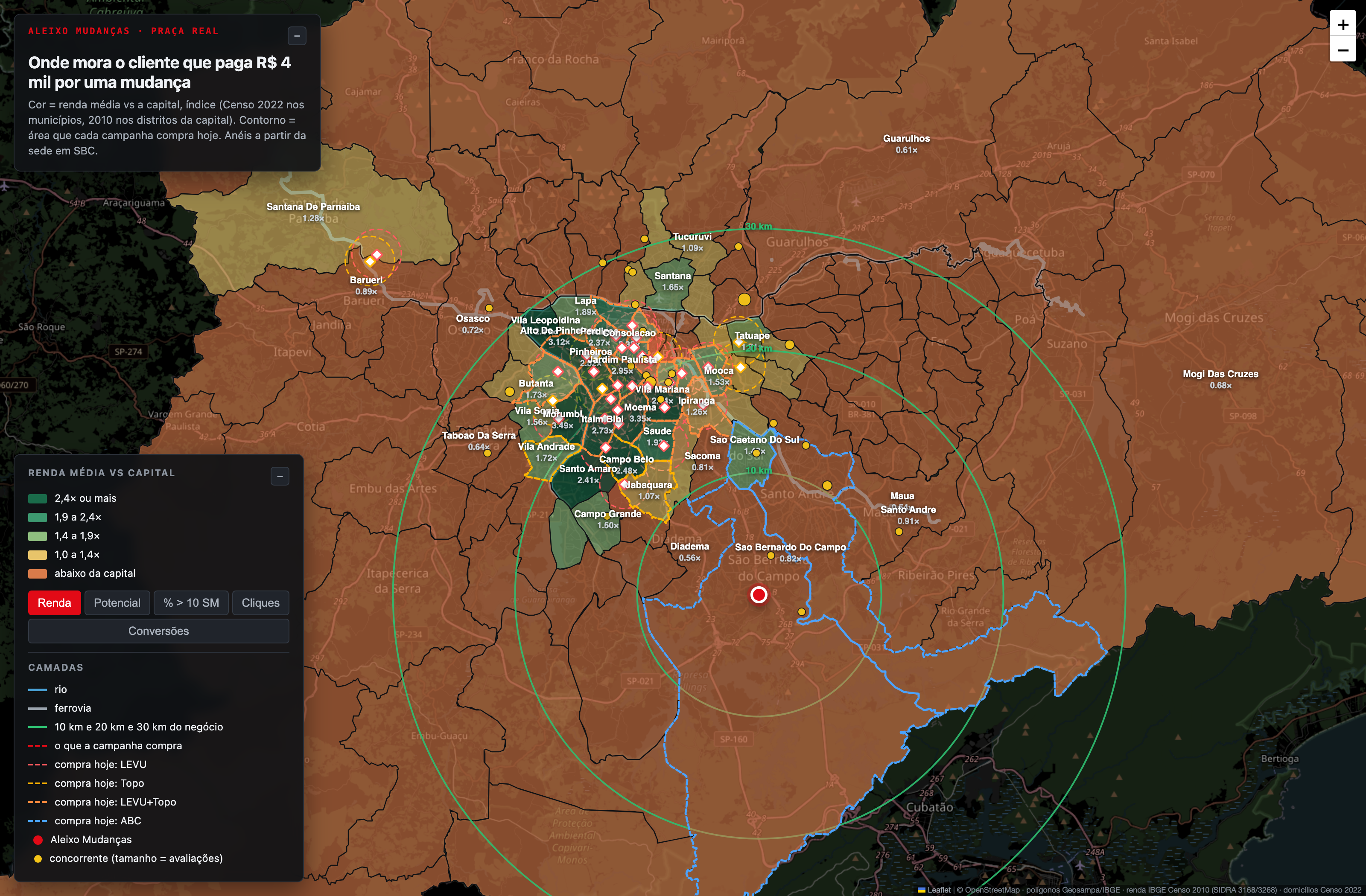Viewport: 1366px width, 896px height.
Task: Click the abaixo da capital color swatch
Action: click(x=37, y=573)
